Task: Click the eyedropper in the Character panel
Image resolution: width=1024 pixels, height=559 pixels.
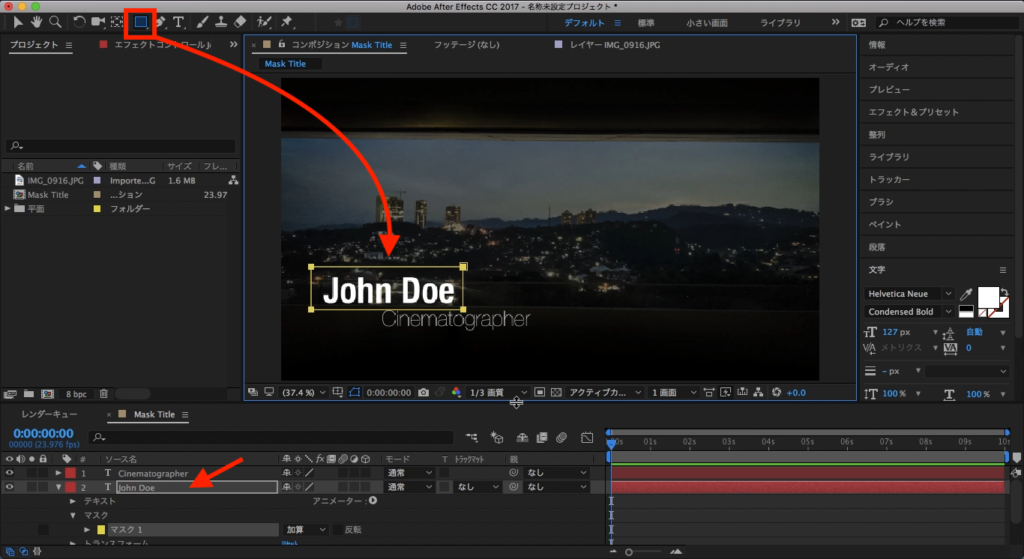Action: (x=967, y=294)
